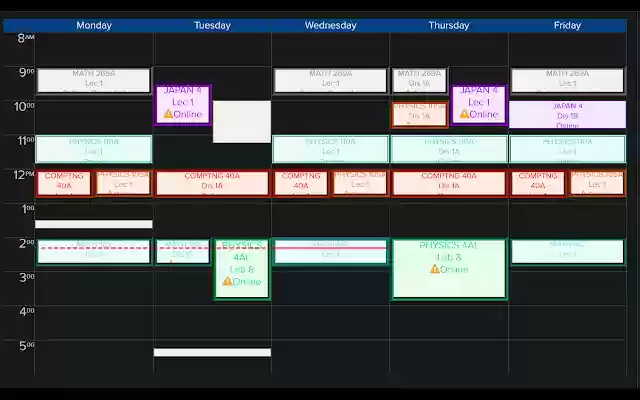Click the 3:00 time label
640x400 pixels.
tap(26, 277)
